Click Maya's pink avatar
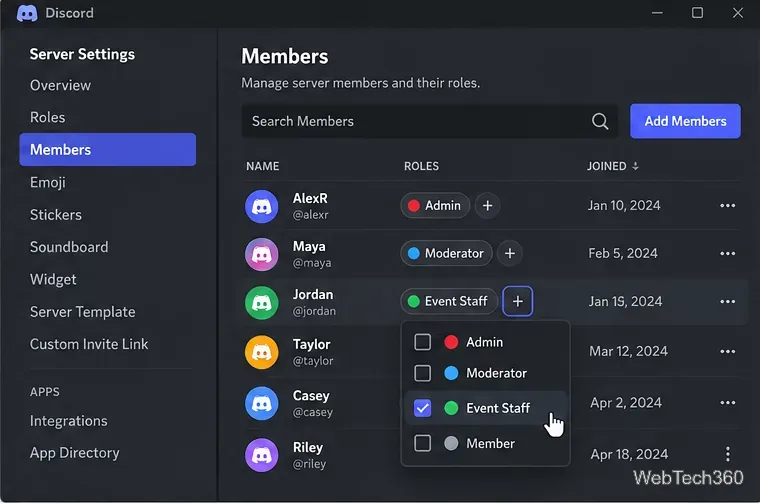Screen dimensions: 760x504 (262, 254)
